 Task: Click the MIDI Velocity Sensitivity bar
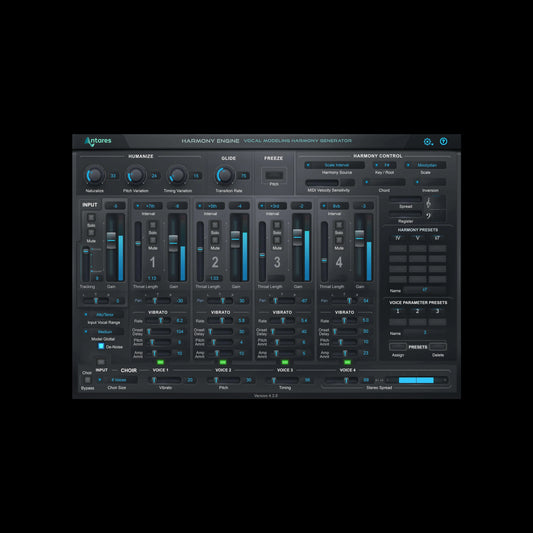322,183
